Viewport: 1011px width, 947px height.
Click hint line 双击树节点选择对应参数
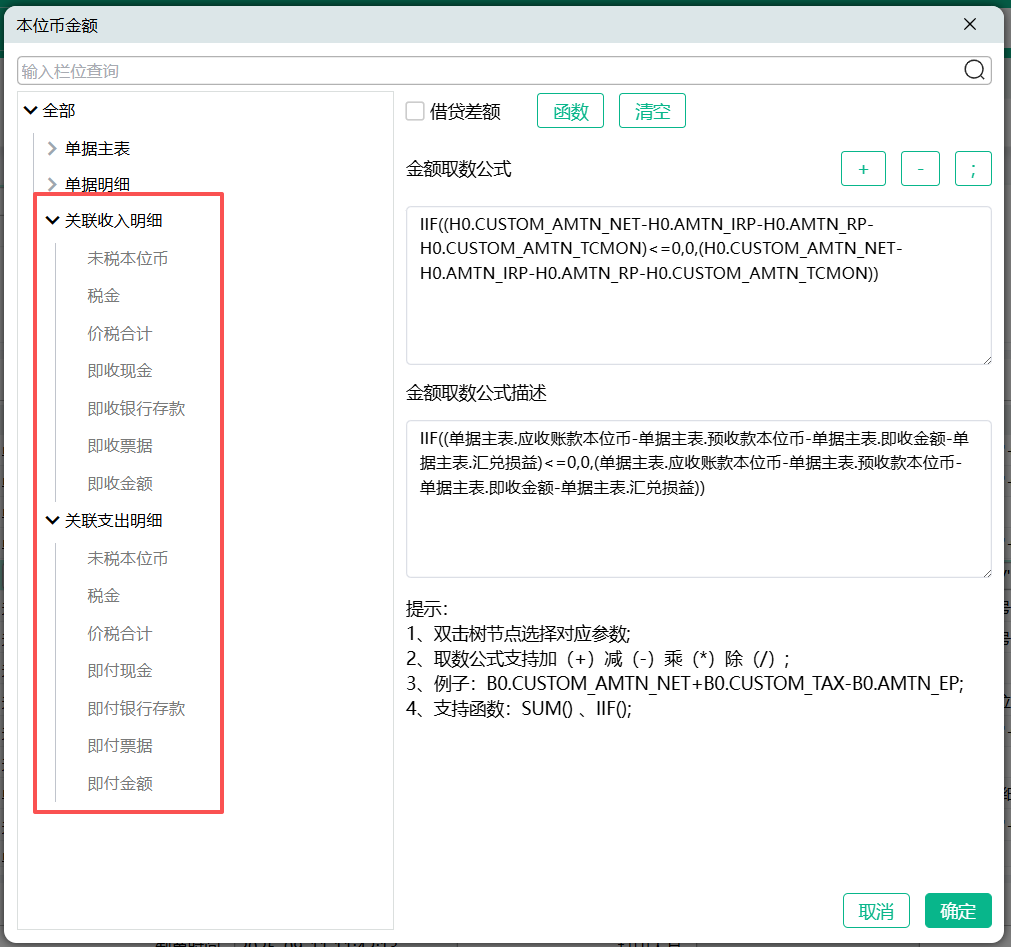518,634
